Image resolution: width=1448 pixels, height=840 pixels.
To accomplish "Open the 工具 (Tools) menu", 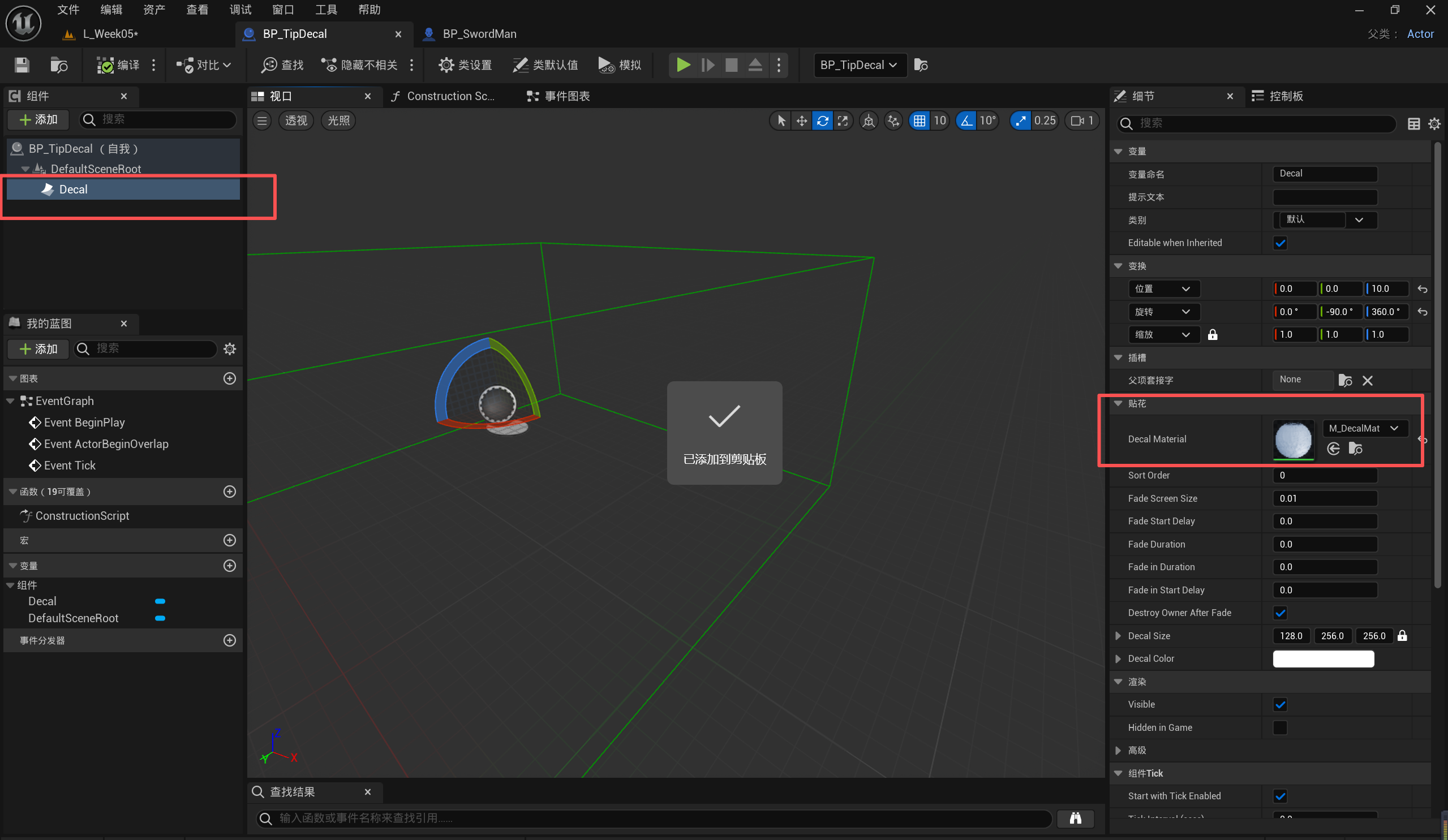I will tap(326, 10).
